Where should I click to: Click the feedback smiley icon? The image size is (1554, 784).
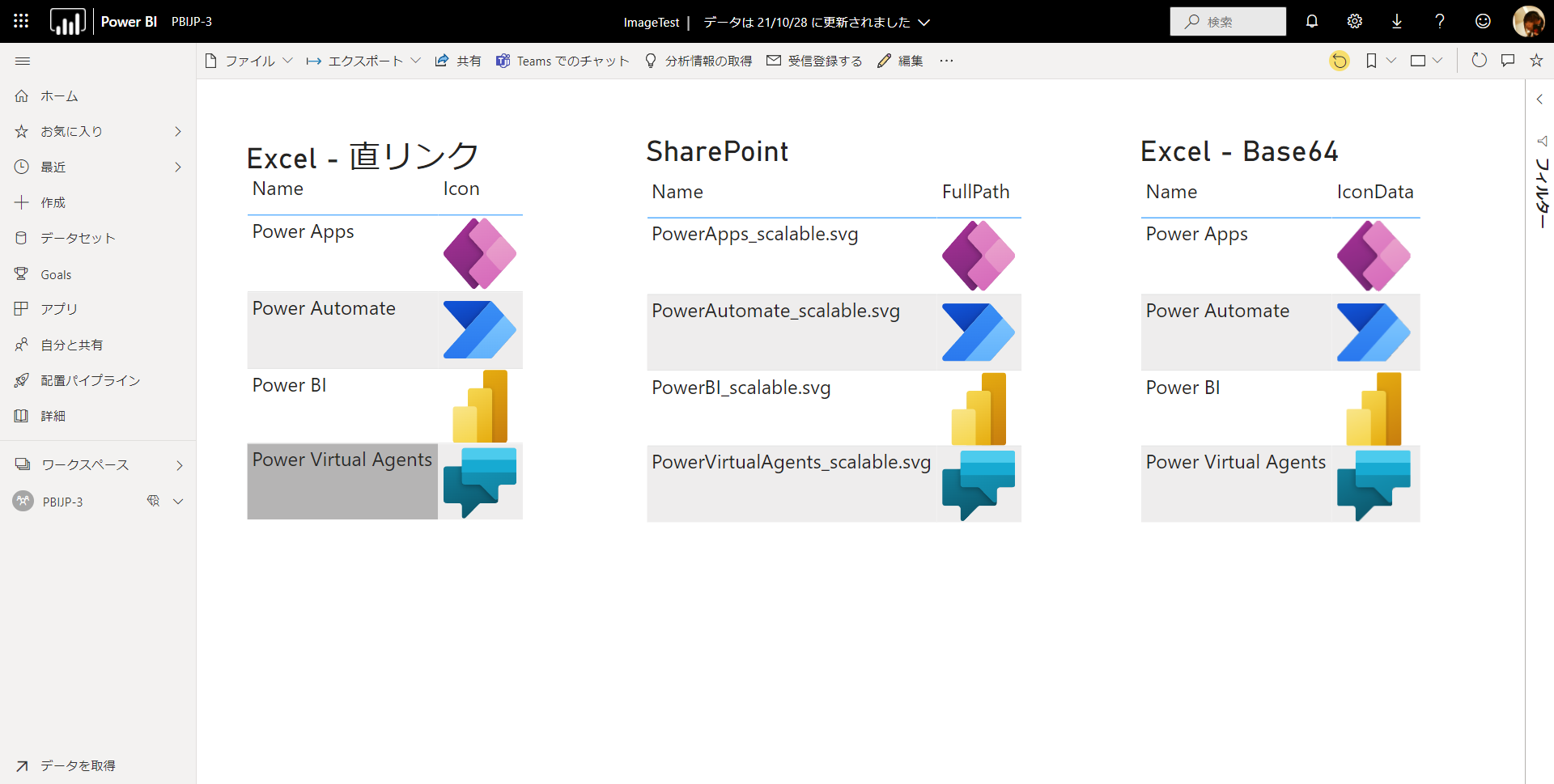tap(1483, 21)
